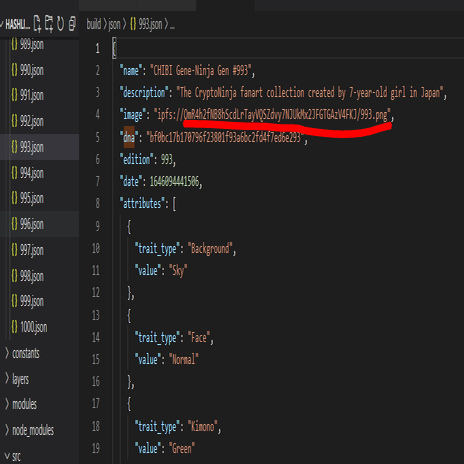464x464 pixels.
Task: Click the "description" key on line 3
Action: [x=144, y=93]
